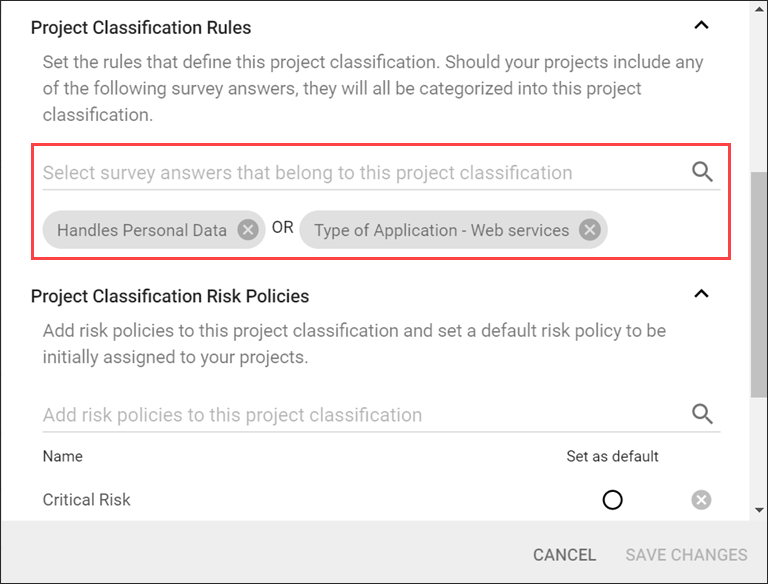Focus the survey answers selection field

click(360, 172)
